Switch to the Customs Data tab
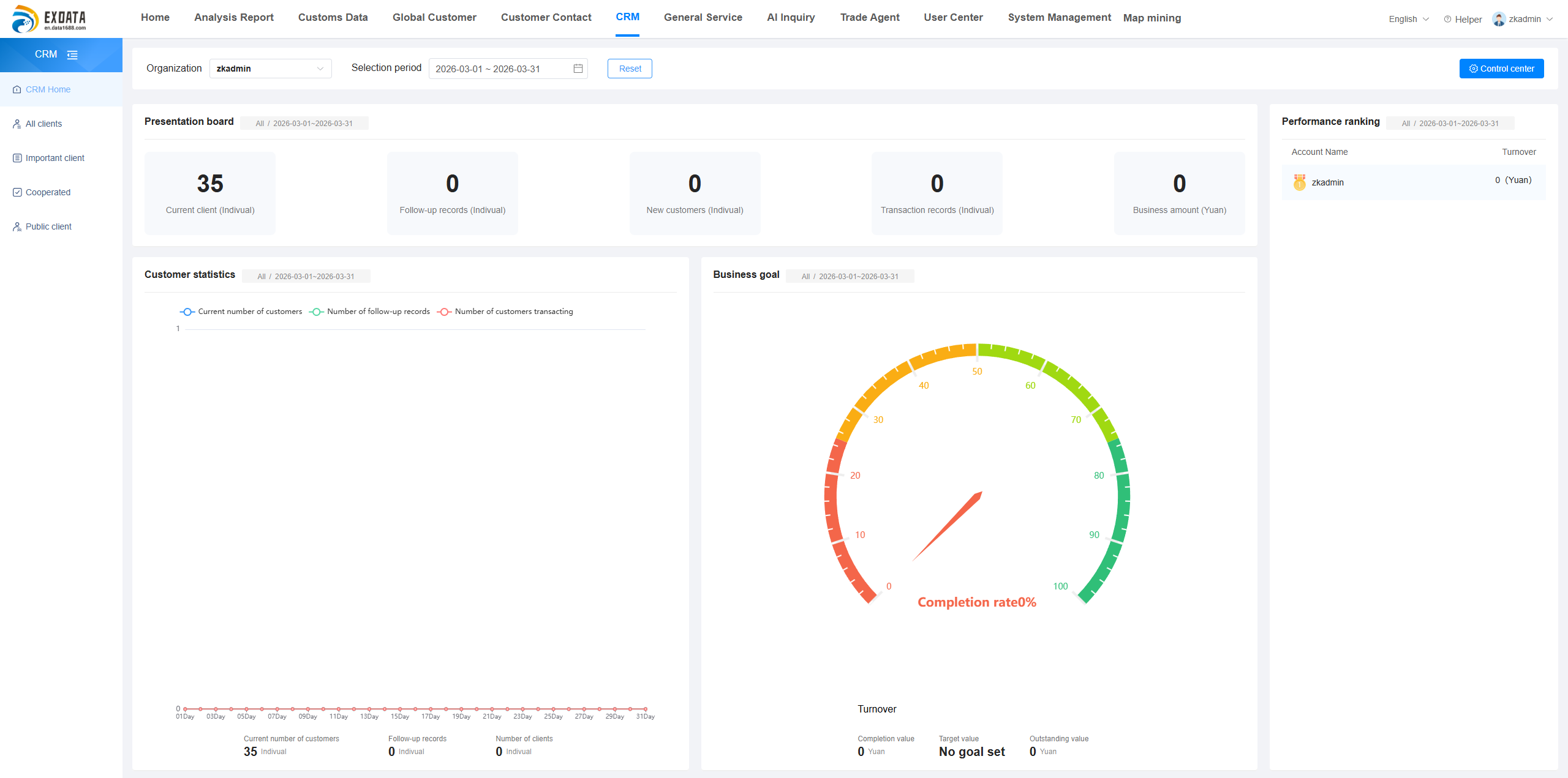 tap(333, 17)
